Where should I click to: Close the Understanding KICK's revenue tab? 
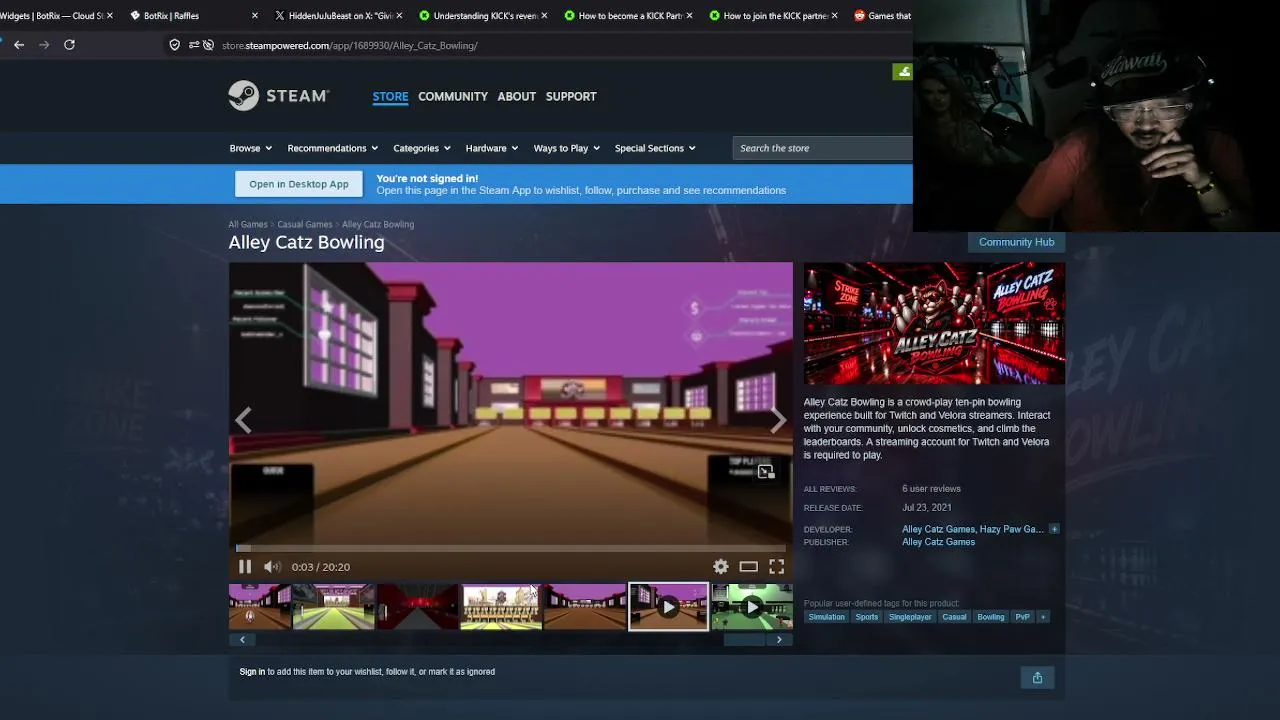[545, 16]
